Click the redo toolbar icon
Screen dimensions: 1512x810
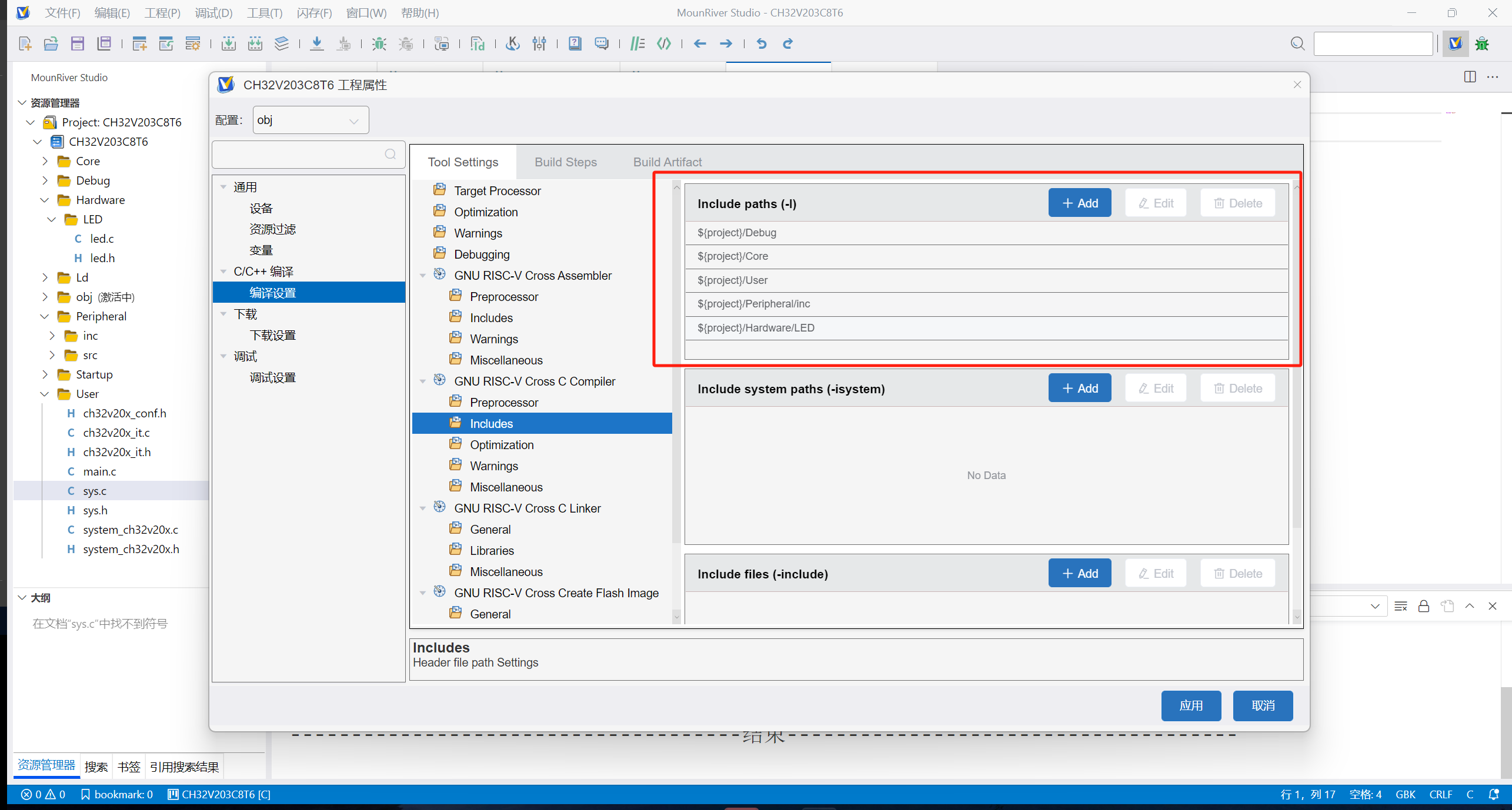(788, 43)
